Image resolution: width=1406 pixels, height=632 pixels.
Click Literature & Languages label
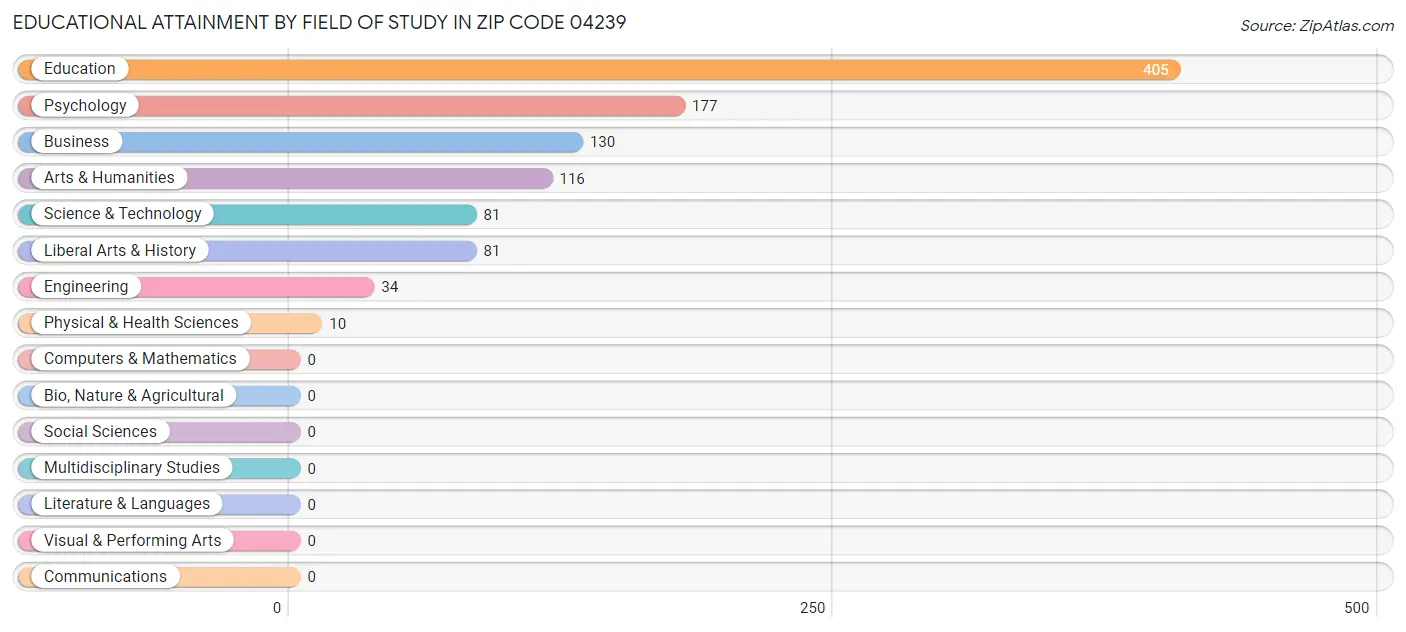127,504
